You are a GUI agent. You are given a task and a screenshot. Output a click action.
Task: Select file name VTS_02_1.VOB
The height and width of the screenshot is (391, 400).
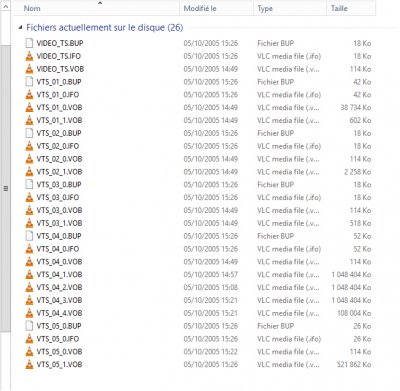pyautogui.click(x=59, y=172)
